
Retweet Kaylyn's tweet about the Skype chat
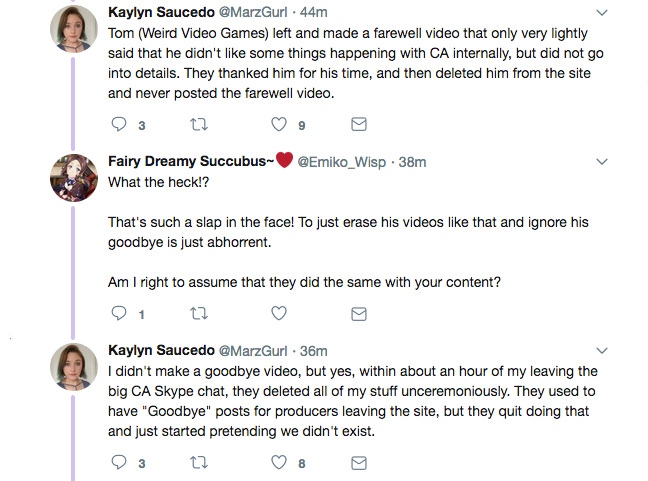click(198, 463)
